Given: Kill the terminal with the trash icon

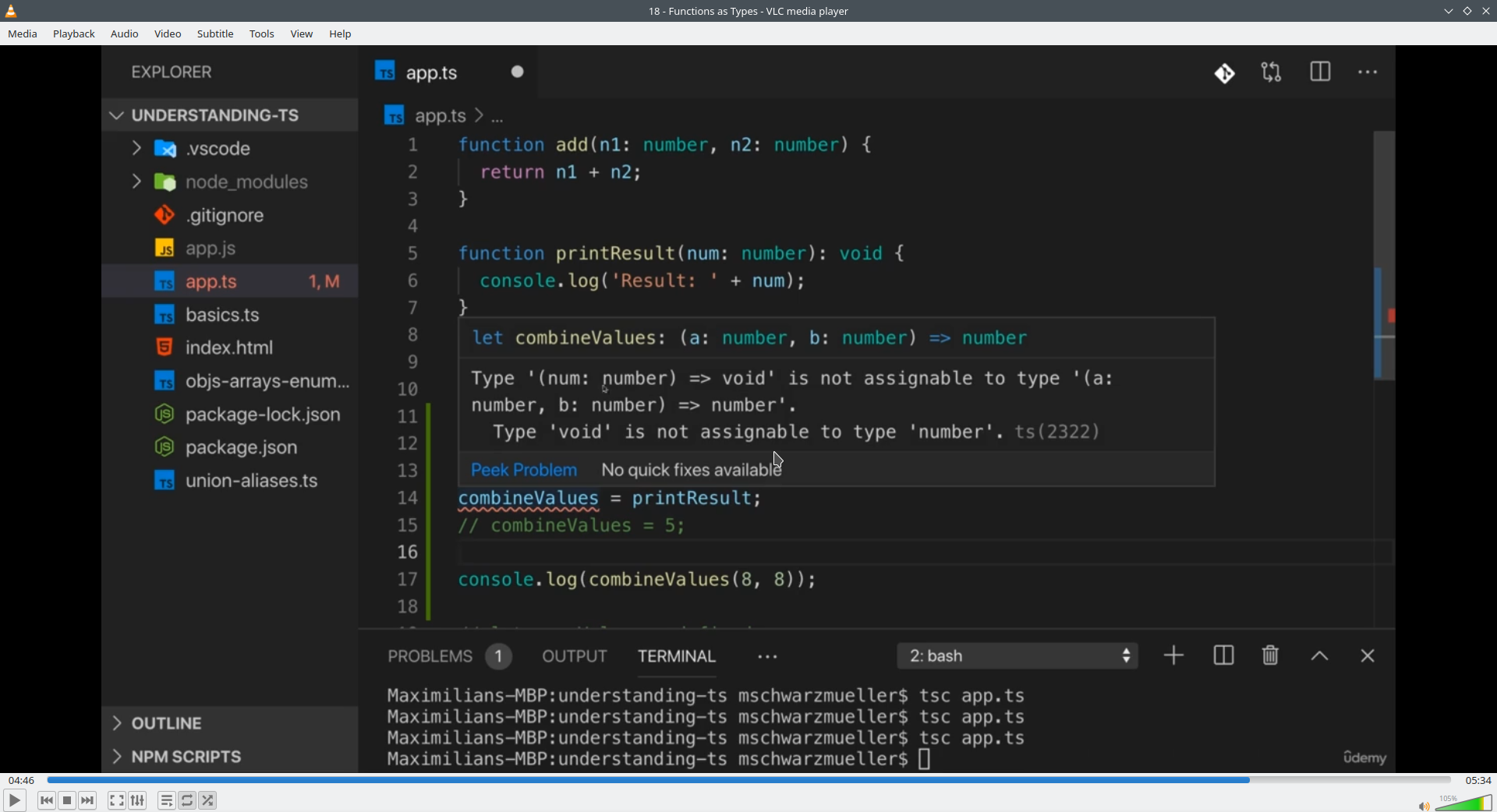Looking at the screenshot, I should [x=1271, y=655].
